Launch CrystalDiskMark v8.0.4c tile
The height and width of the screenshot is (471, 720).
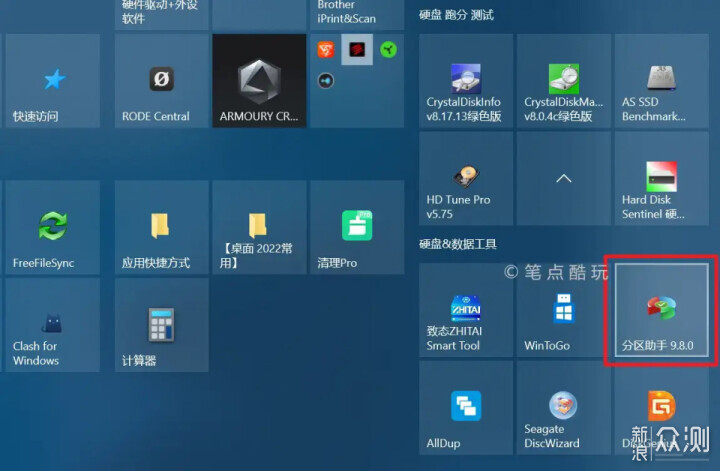[x=564, y=81]
